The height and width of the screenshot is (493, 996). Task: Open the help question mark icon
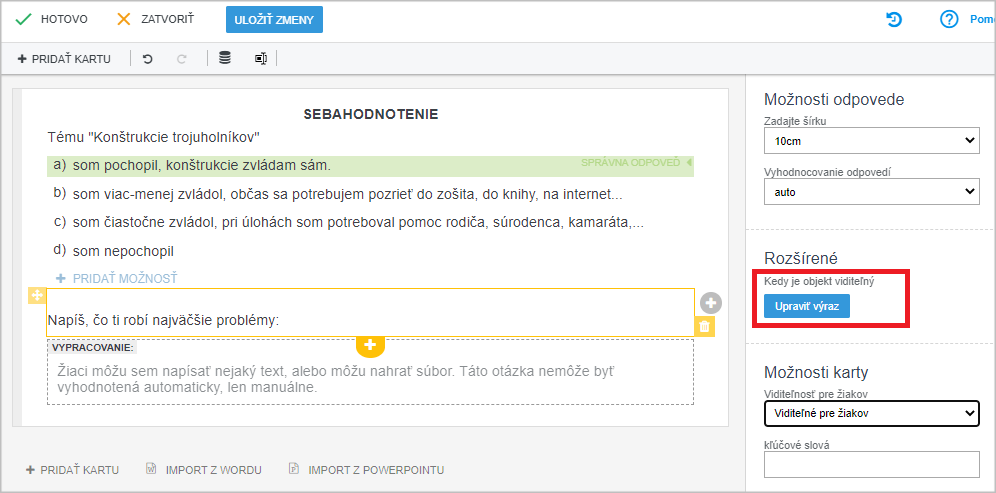pos(949,20)
